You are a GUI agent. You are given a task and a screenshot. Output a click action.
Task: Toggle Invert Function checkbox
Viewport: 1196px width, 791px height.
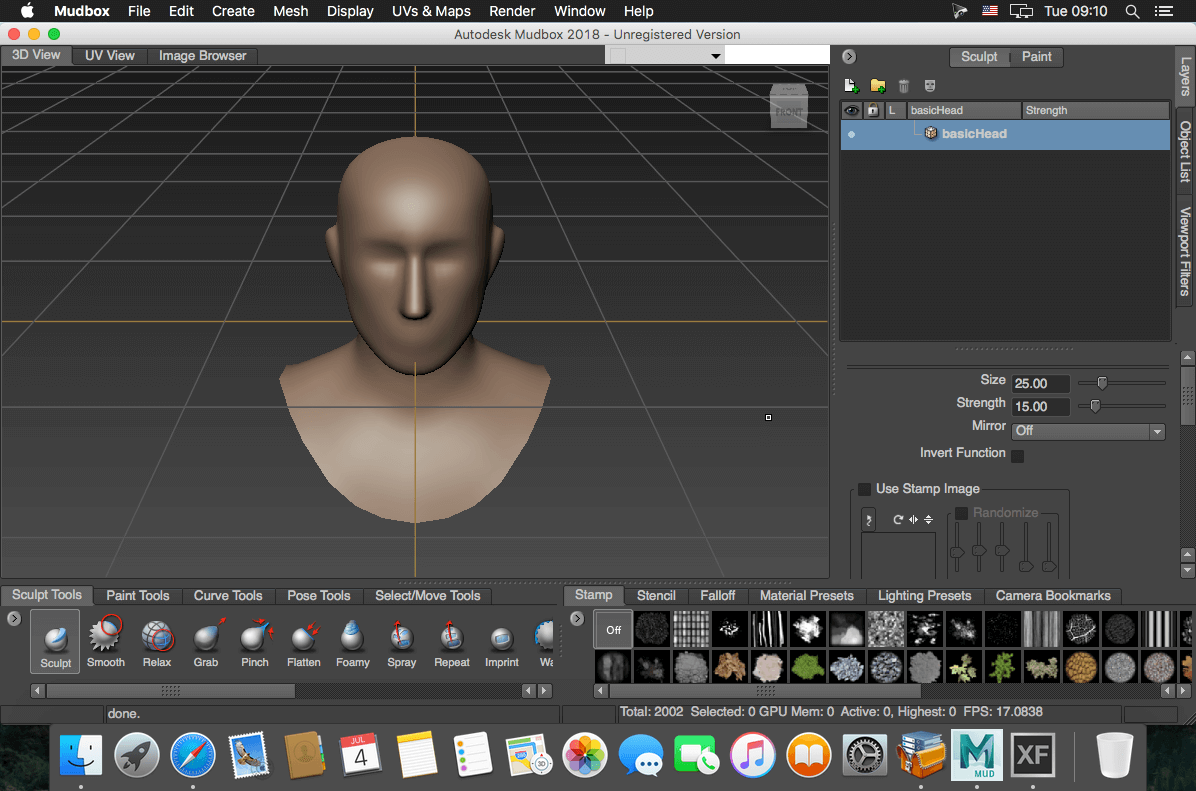click(x=1018, y=455)
